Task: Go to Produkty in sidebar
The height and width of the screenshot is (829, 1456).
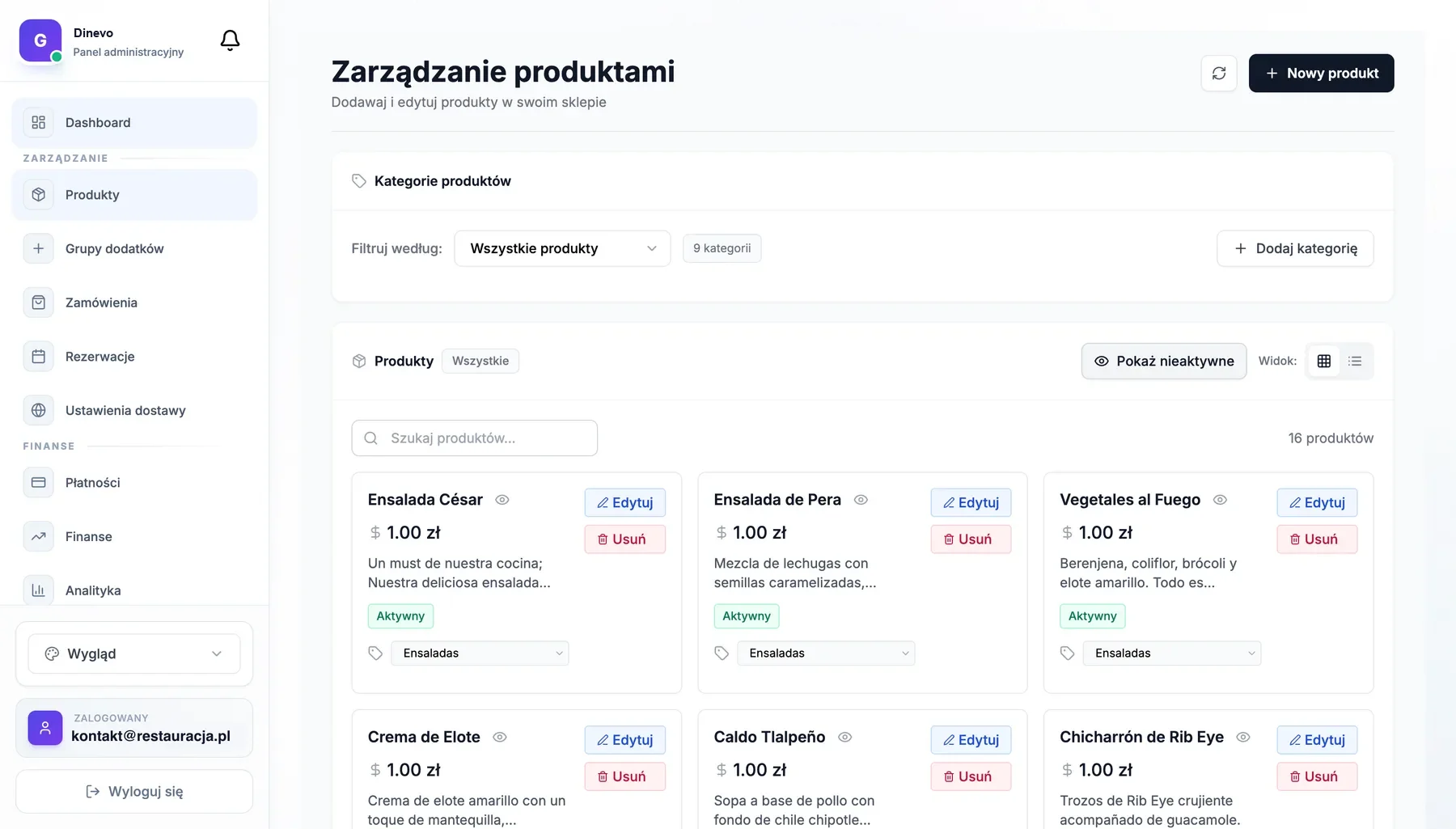Action: [134, 195]
